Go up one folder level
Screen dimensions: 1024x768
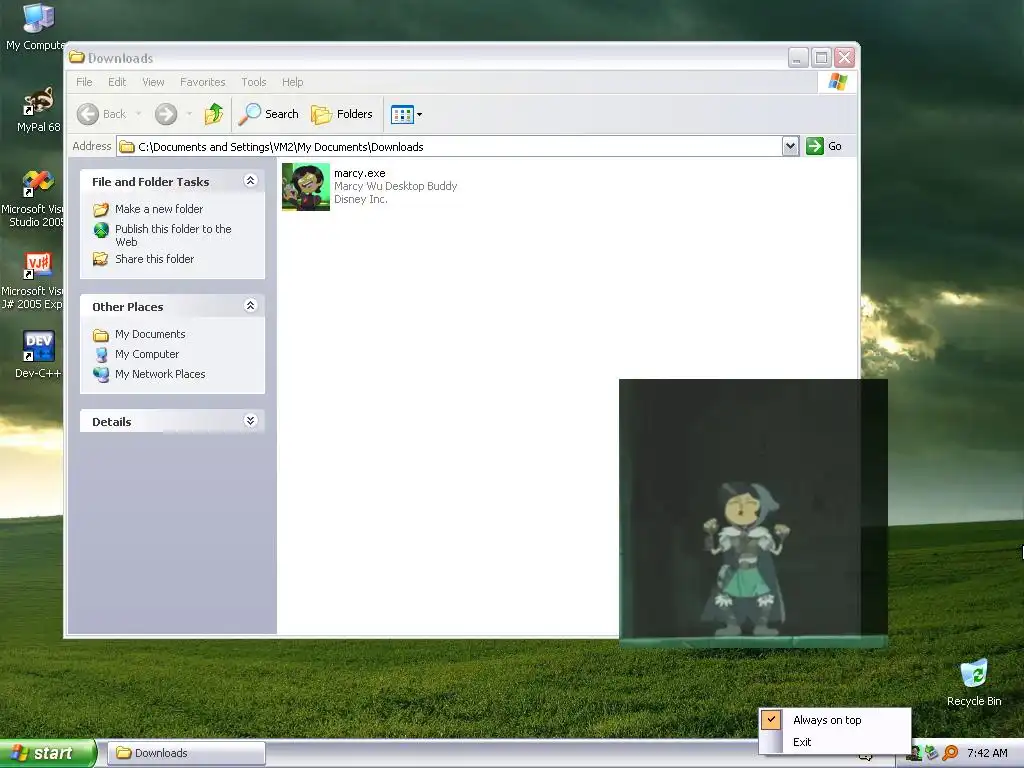(214, 114)
